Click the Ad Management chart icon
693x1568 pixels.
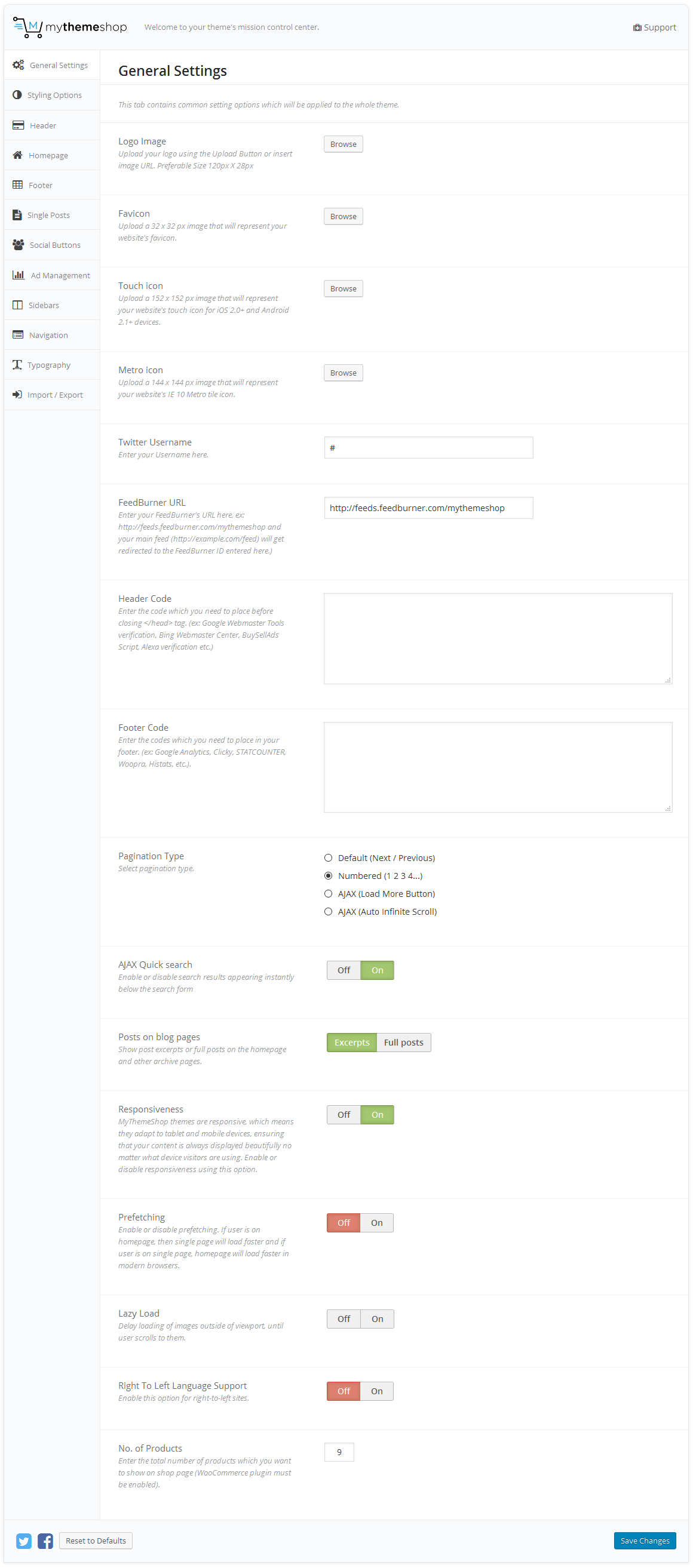point(19,275)
